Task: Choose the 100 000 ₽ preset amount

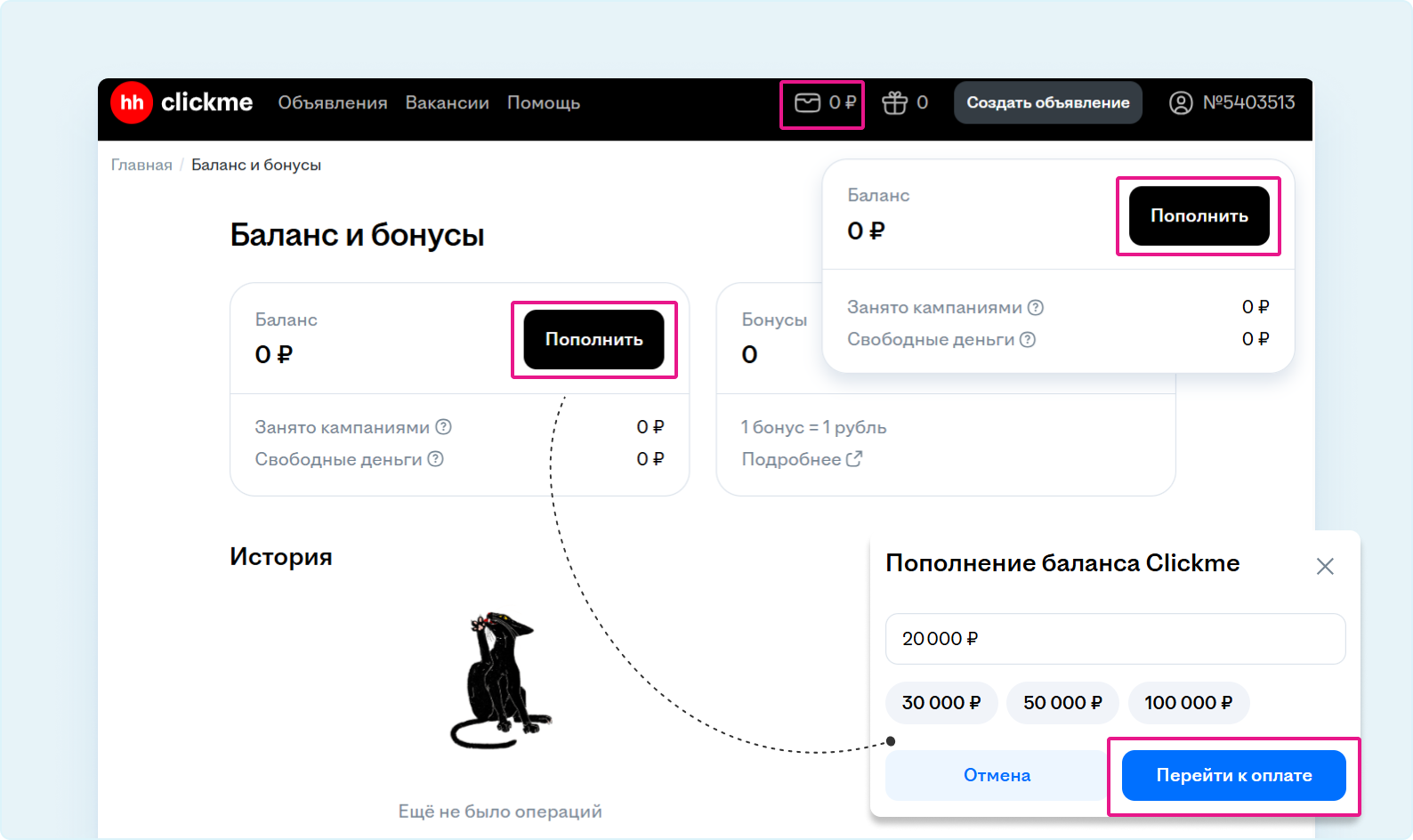Action: point(1188,703)
